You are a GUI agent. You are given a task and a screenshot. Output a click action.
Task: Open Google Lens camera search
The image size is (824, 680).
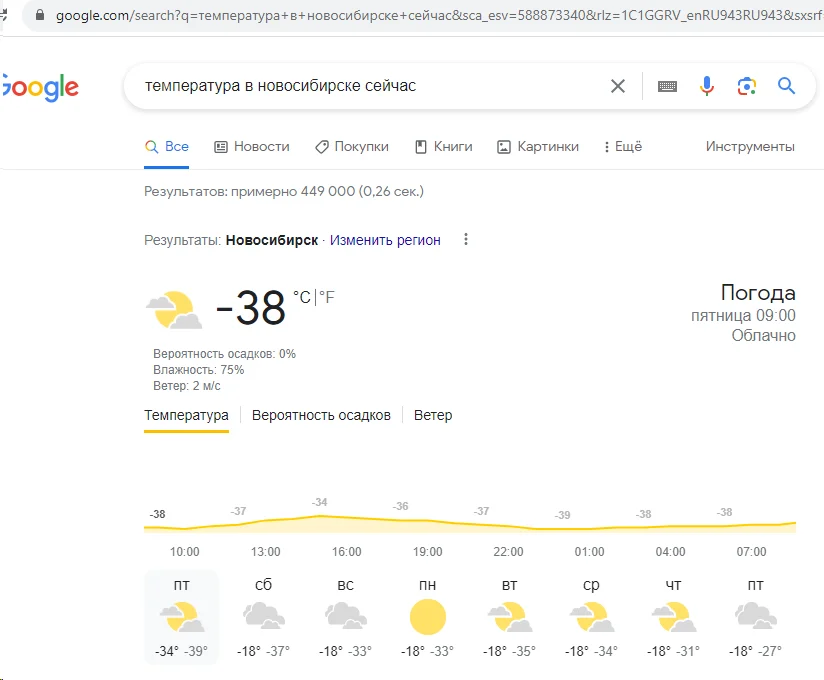click(746, 86)
